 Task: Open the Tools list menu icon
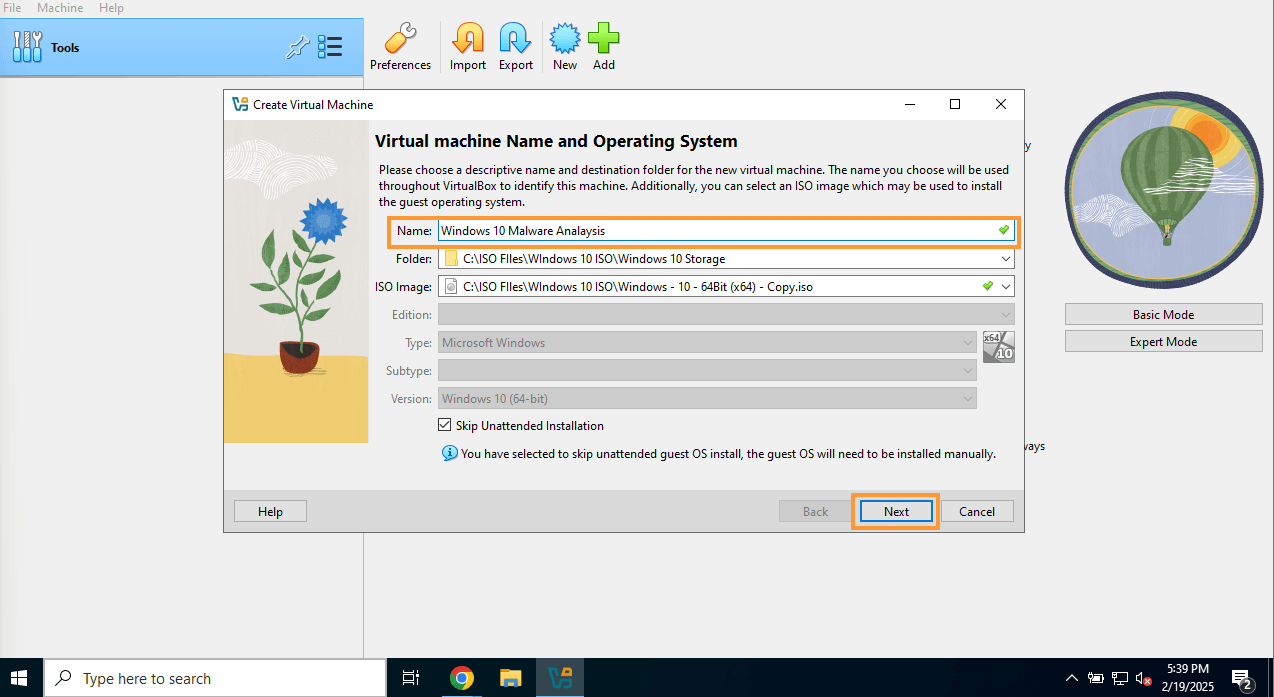(x=330, y=47)
